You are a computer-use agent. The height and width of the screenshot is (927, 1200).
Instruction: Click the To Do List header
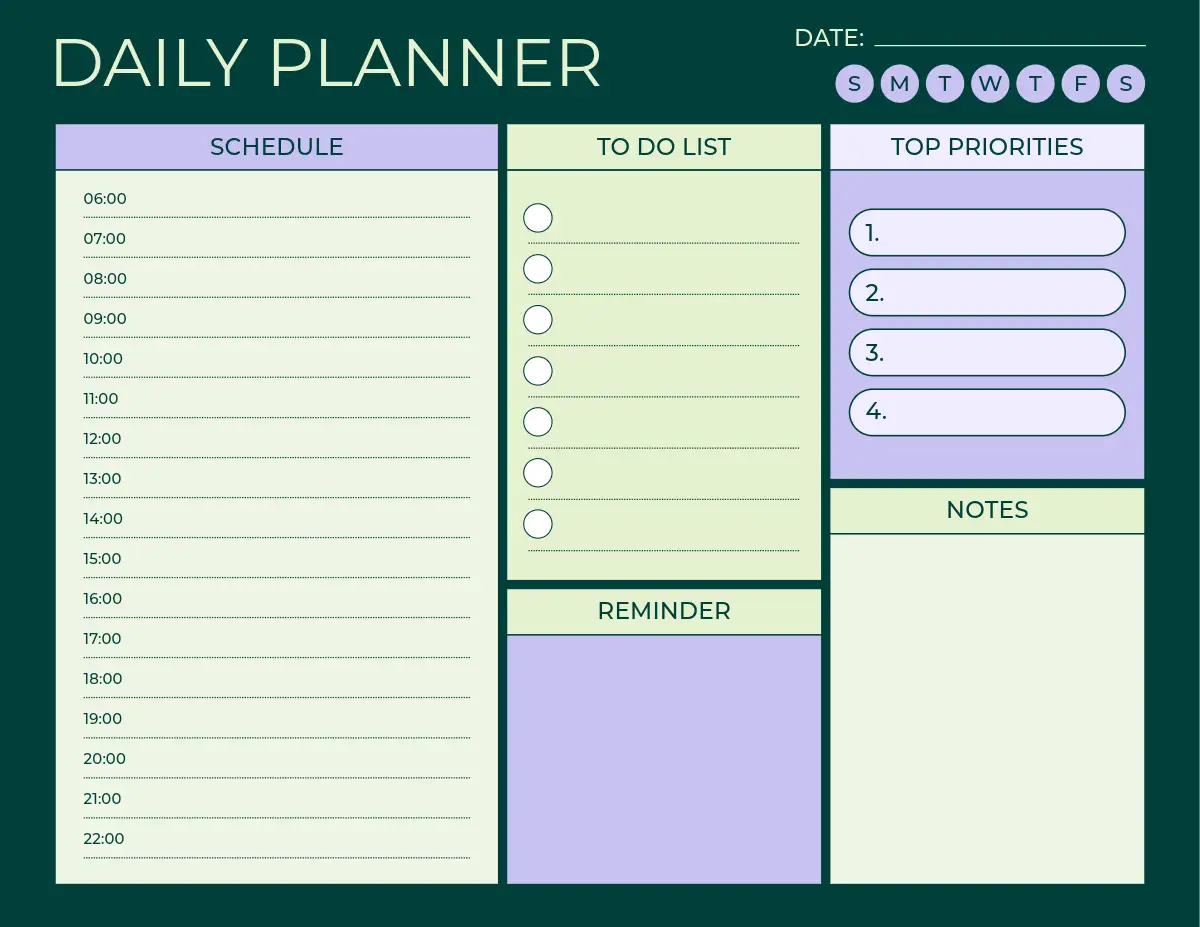coord(664,147)
